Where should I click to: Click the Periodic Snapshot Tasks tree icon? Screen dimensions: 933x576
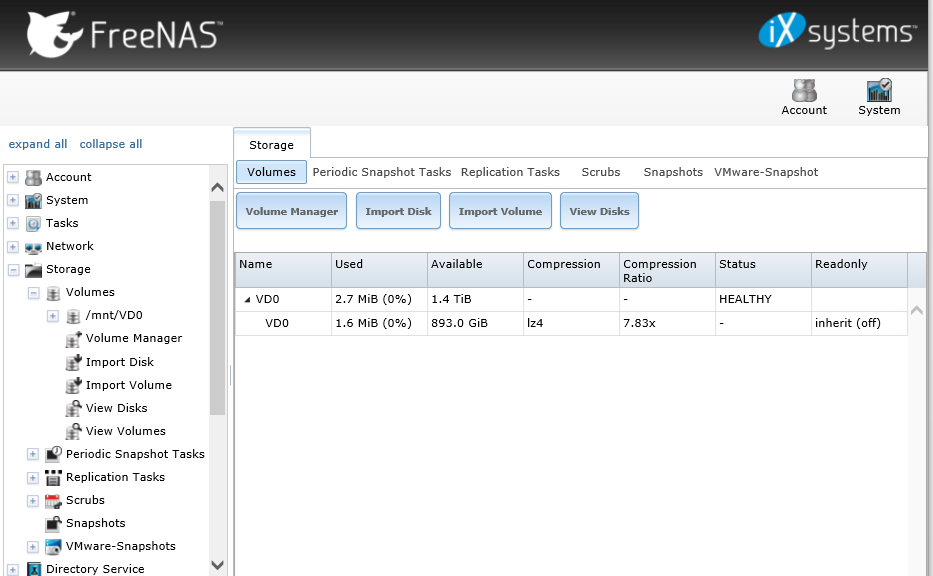click(x=53, y=454)
